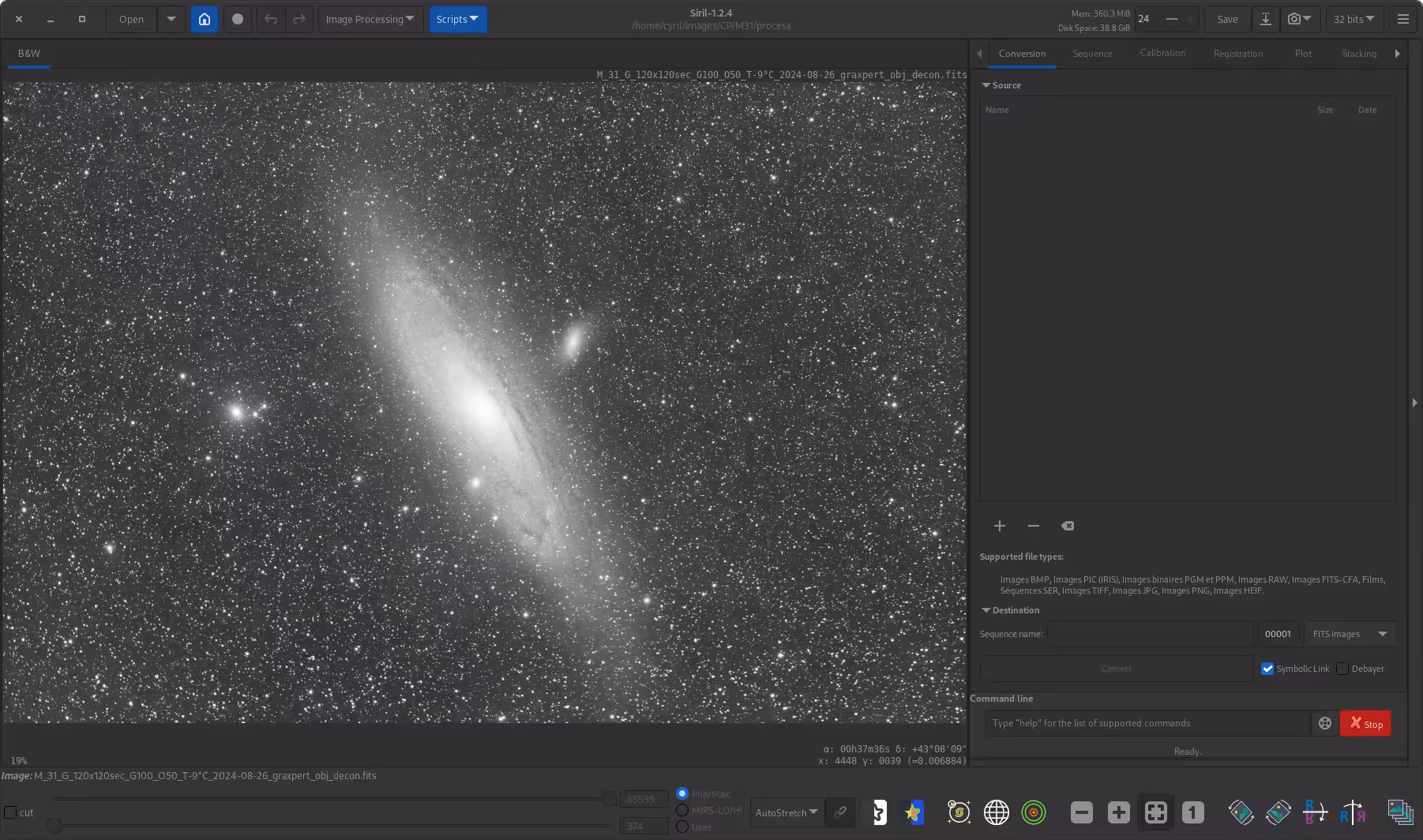
Task: Open AutoStretch display mode dropdown
Action: pyautogui.click(x=787, y=812)
